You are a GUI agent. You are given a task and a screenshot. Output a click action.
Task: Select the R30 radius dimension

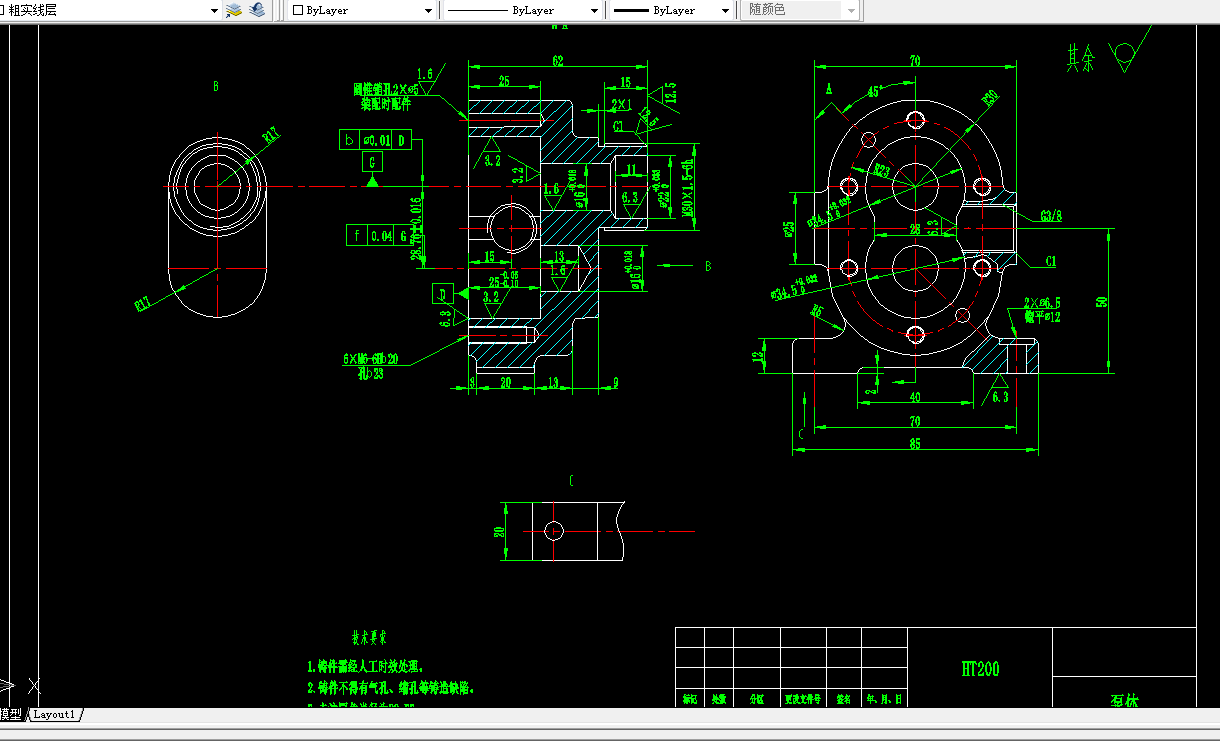[x=990, y=98]
